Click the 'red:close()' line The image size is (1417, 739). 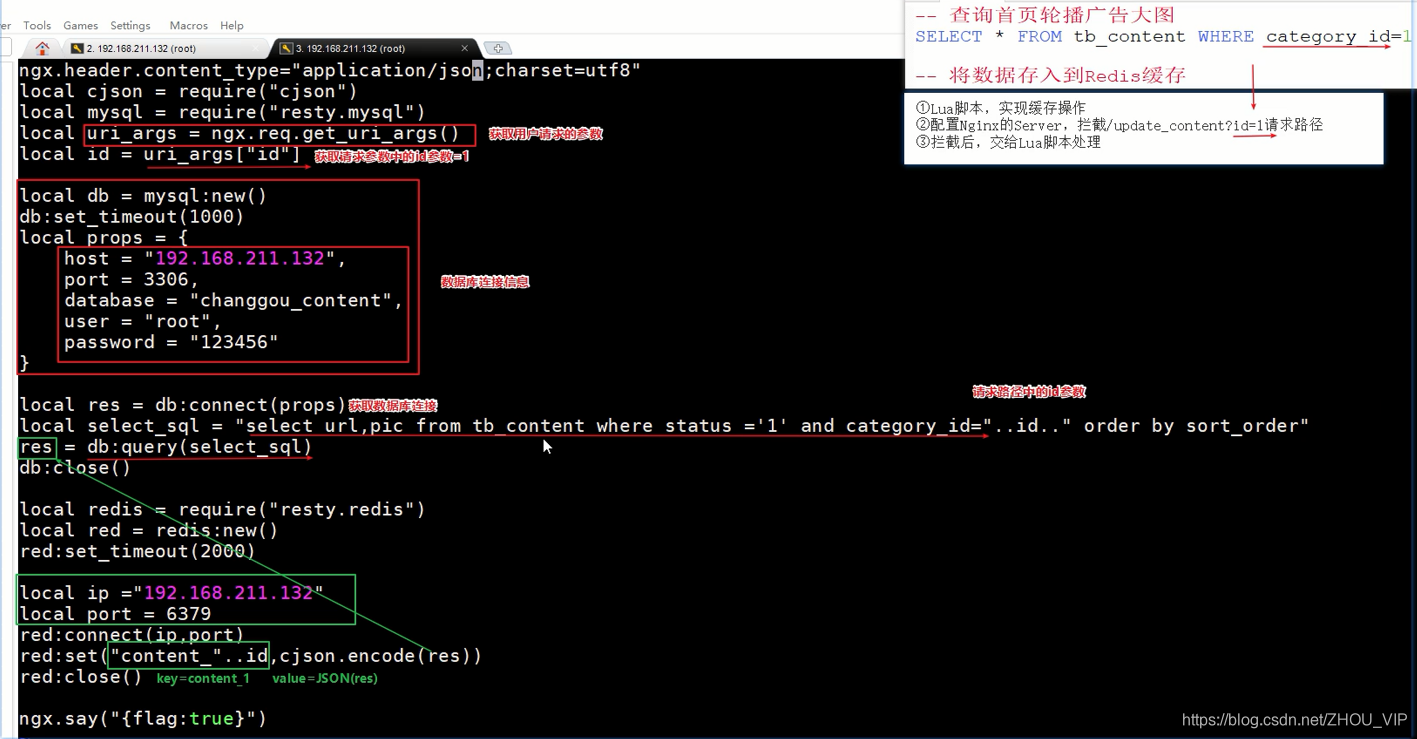(x=81, y=677)
